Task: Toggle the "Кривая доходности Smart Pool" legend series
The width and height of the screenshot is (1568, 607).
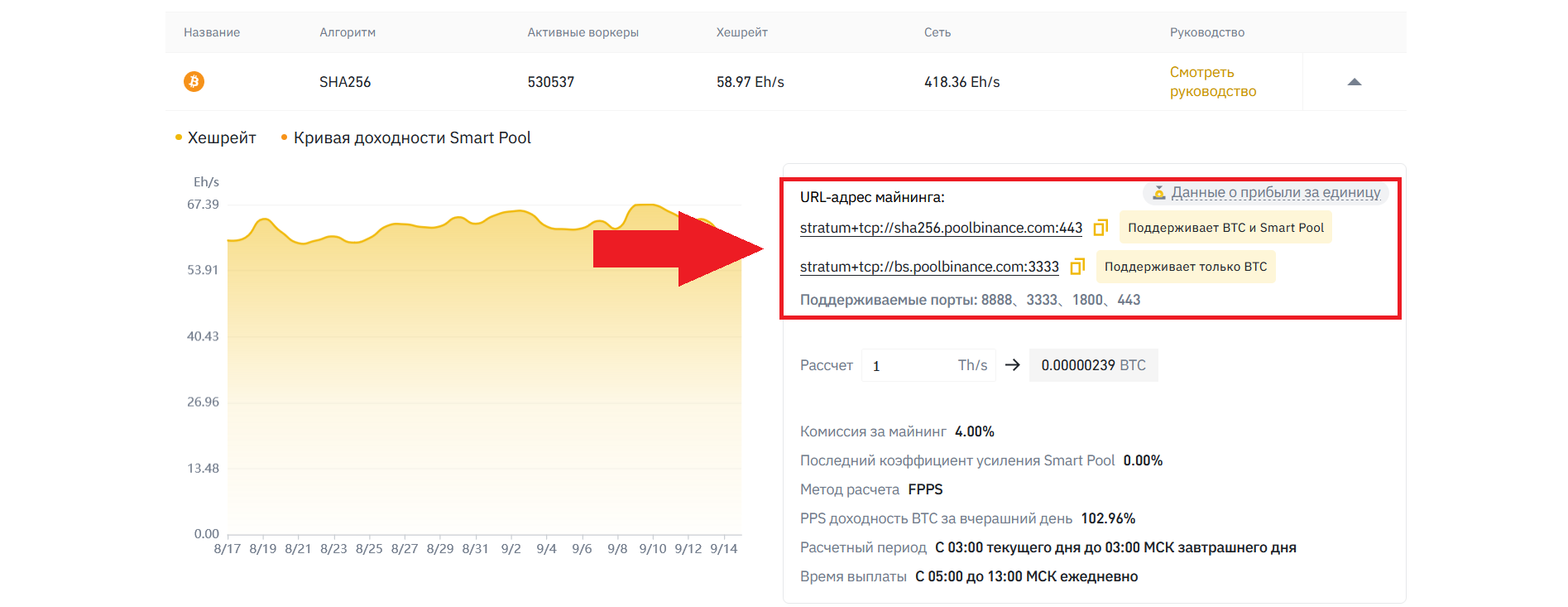Action: pyautogui.click(x=406, y=138)
